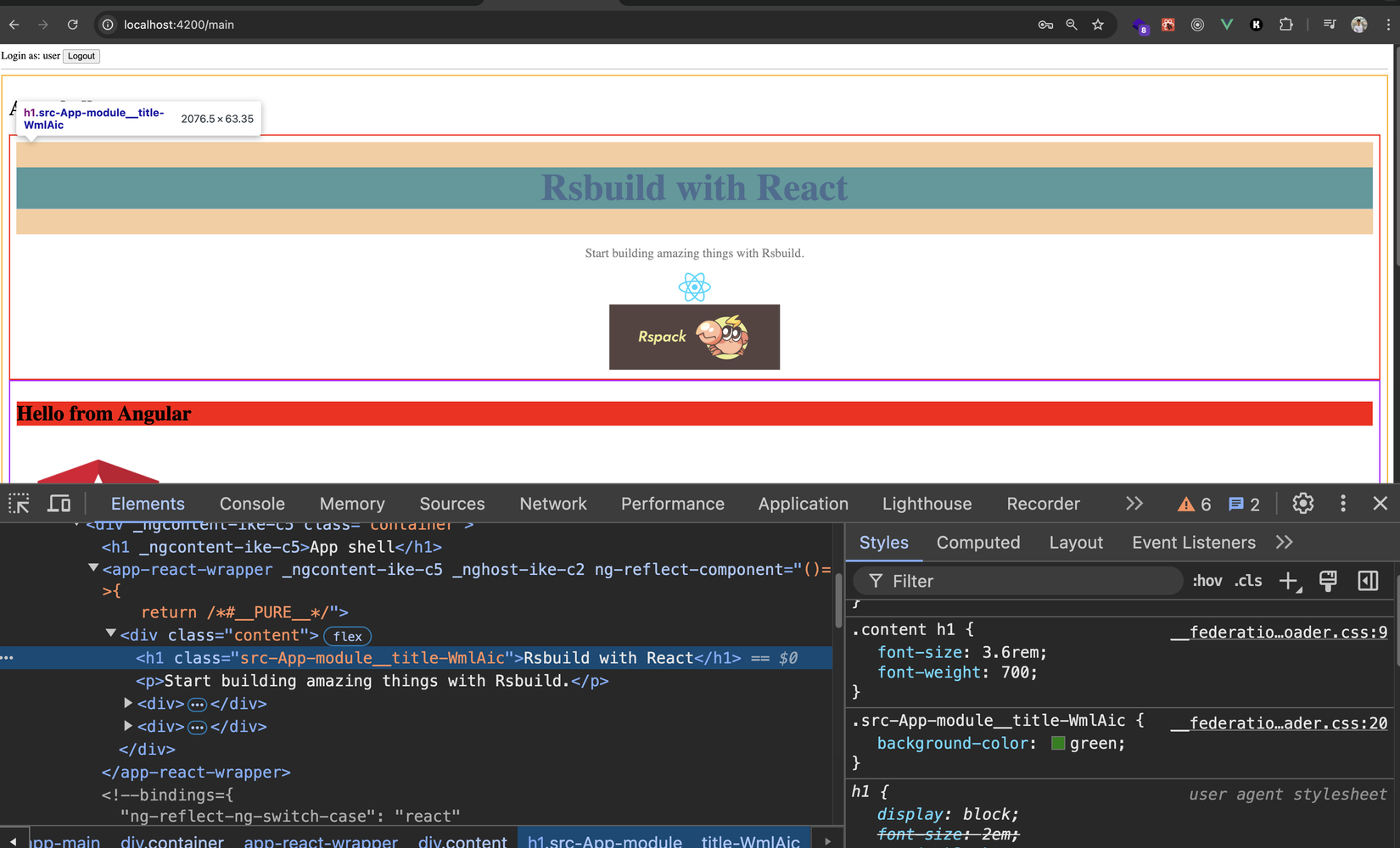Switch to the Layout tab
1400x848 pixels.
point(1076,543)
